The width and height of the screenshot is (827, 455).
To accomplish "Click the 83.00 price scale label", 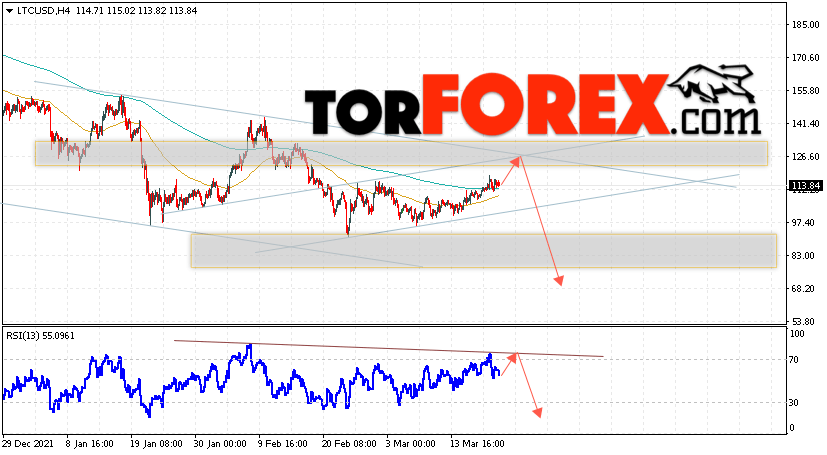I will pos(805,256).
